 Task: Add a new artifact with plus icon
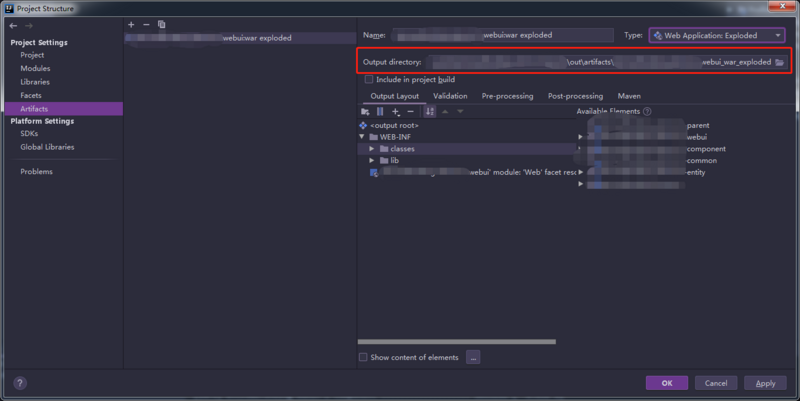click(x=131, y=24)
